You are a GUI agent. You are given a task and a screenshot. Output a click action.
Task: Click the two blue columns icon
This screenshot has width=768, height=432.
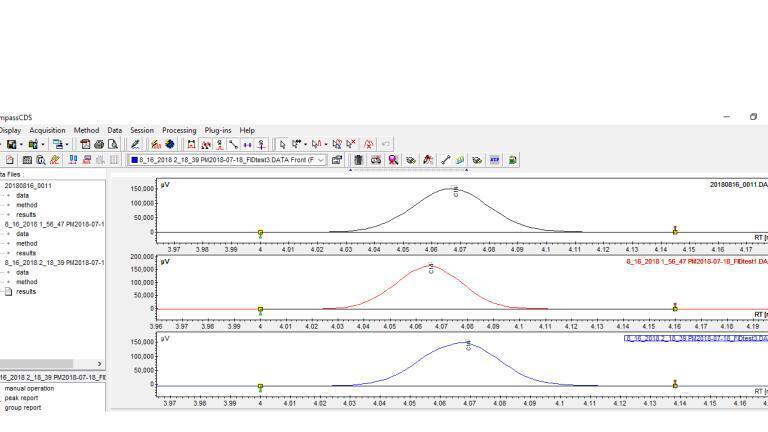point(73,160)
